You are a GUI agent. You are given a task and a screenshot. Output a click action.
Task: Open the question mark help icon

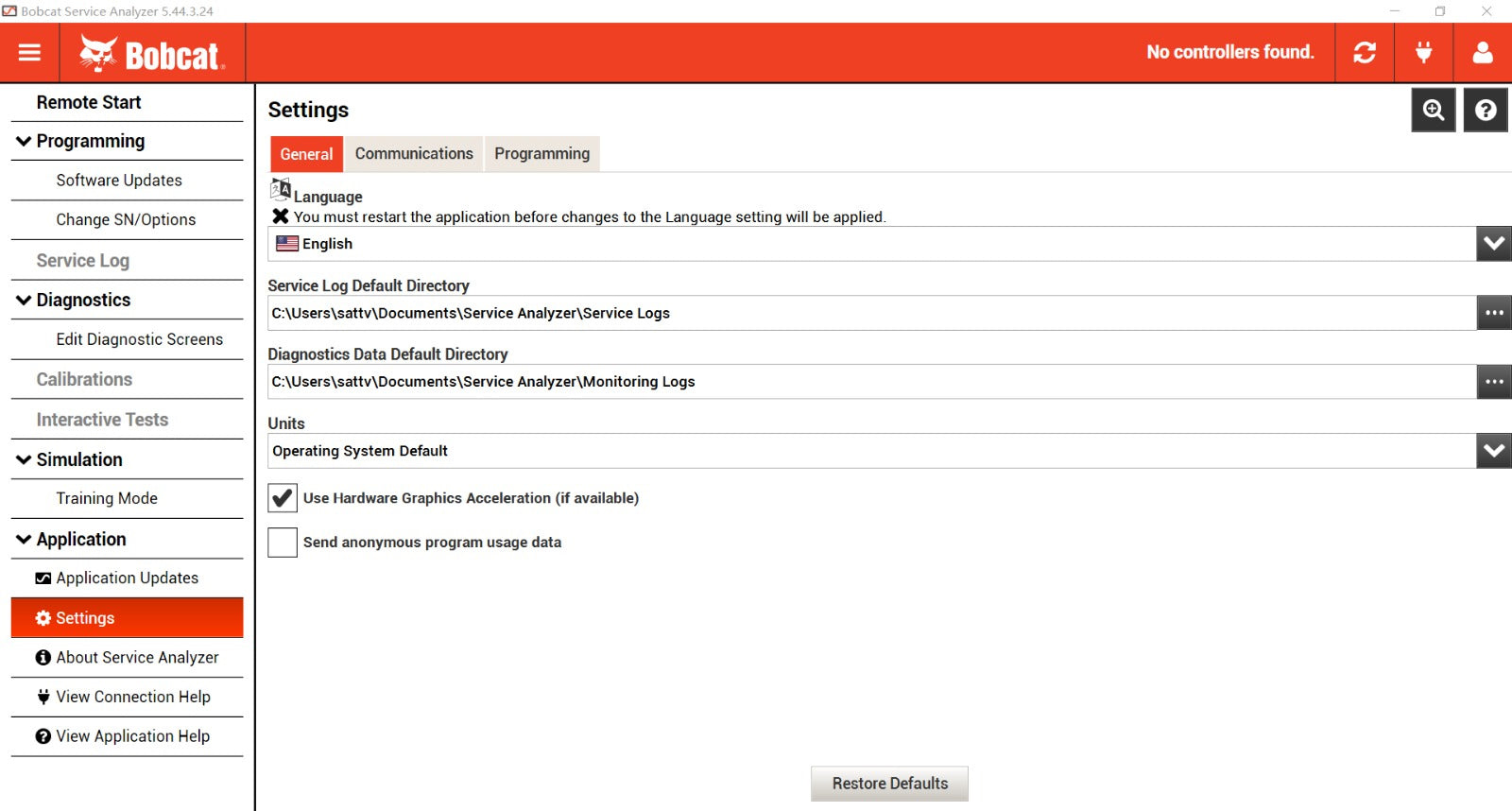1485,111
